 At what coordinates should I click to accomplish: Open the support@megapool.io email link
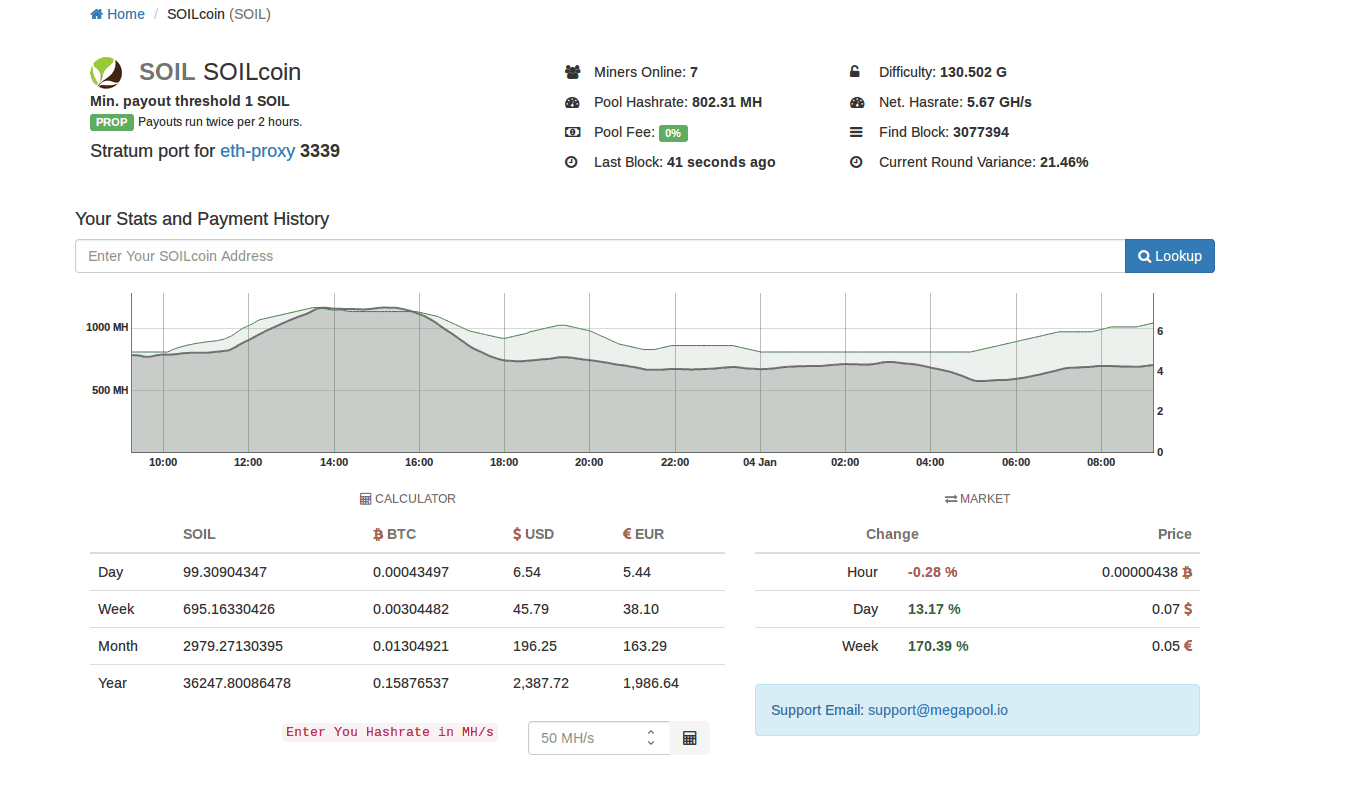point(938,710)
